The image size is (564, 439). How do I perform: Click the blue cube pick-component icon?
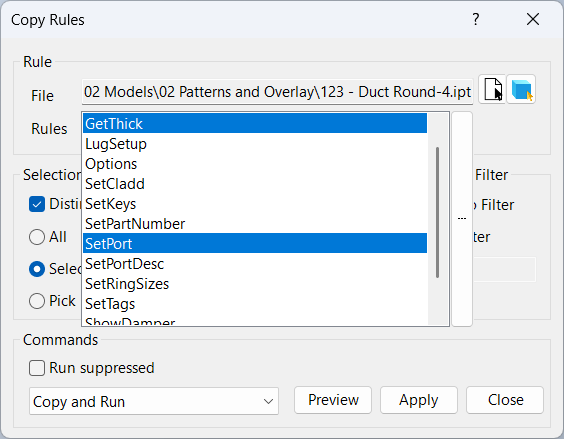521,90
